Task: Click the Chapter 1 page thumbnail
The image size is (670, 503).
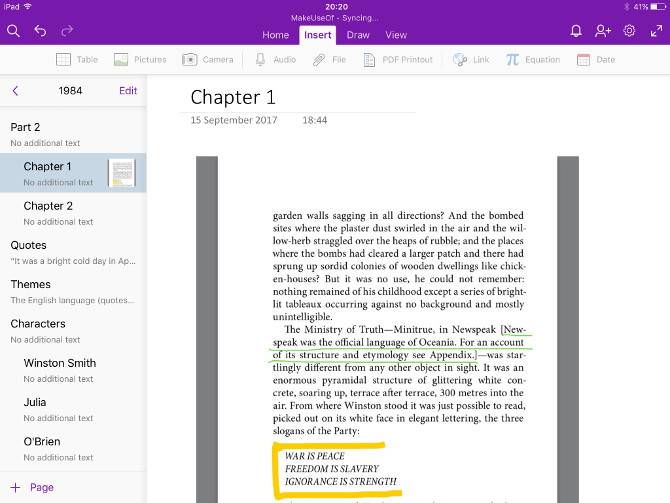Action: [x=122, y=173]
